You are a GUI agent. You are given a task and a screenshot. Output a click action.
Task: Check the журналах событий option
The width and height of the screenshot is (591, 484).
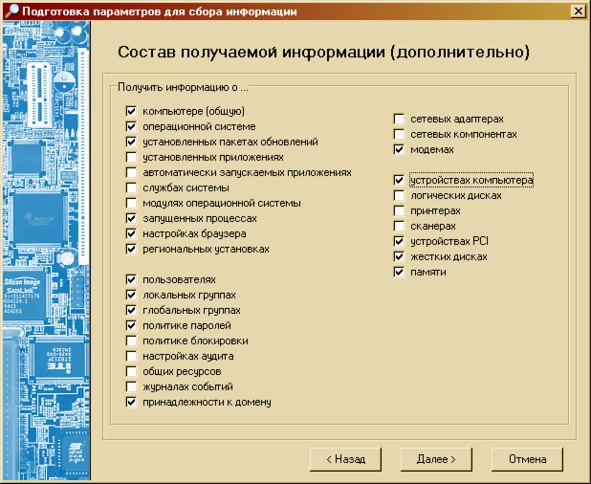131,387
